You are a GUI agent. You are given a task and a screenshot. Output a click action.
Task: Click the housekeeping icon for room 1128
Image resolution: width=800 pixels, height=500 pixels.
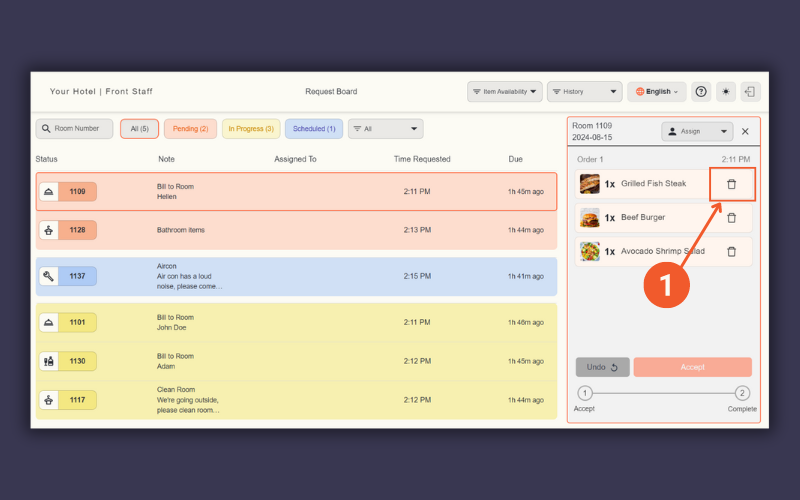point(48,230)
